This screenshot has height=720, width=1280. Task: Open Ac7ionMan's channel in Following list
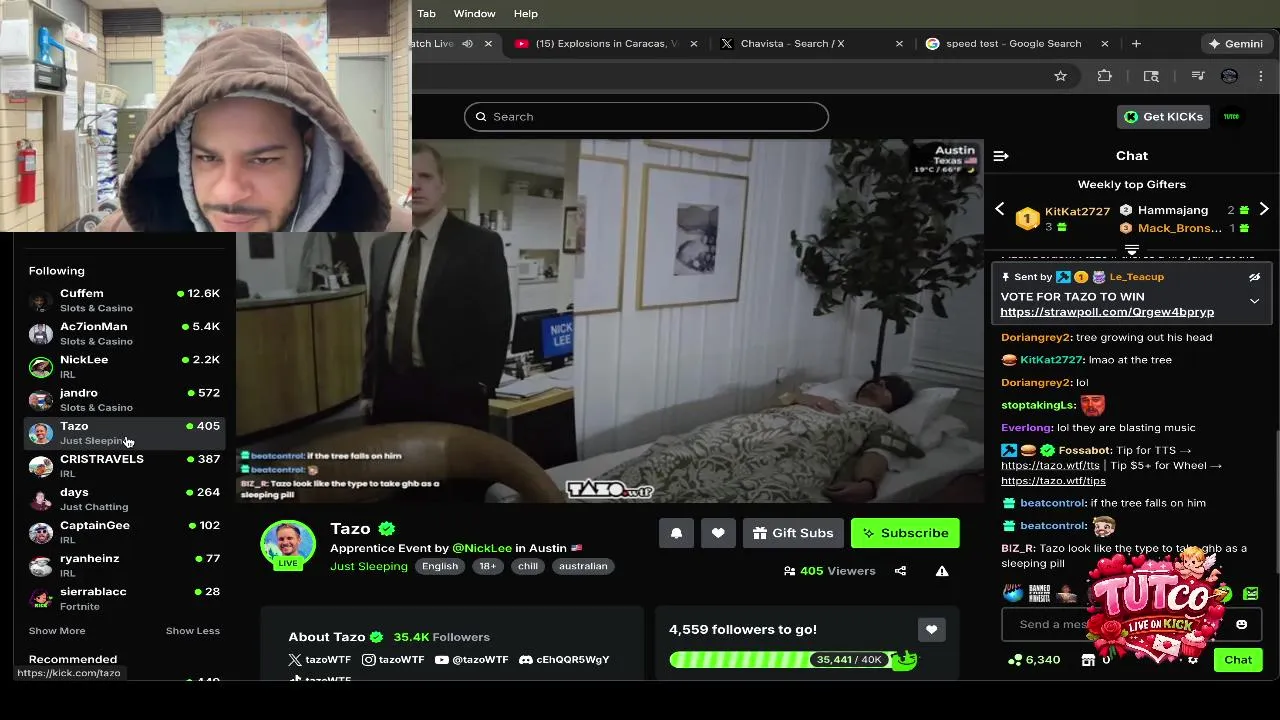point(125,333)
